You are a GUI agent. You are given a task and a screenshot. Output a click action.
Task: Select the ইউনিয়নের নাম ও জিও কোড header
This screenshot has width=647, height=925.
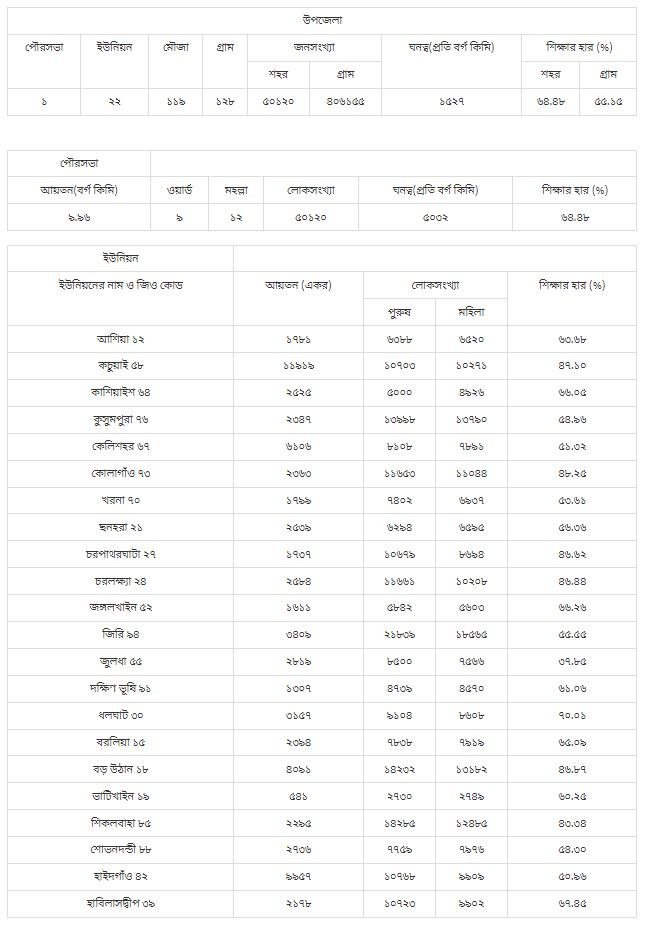120,284
